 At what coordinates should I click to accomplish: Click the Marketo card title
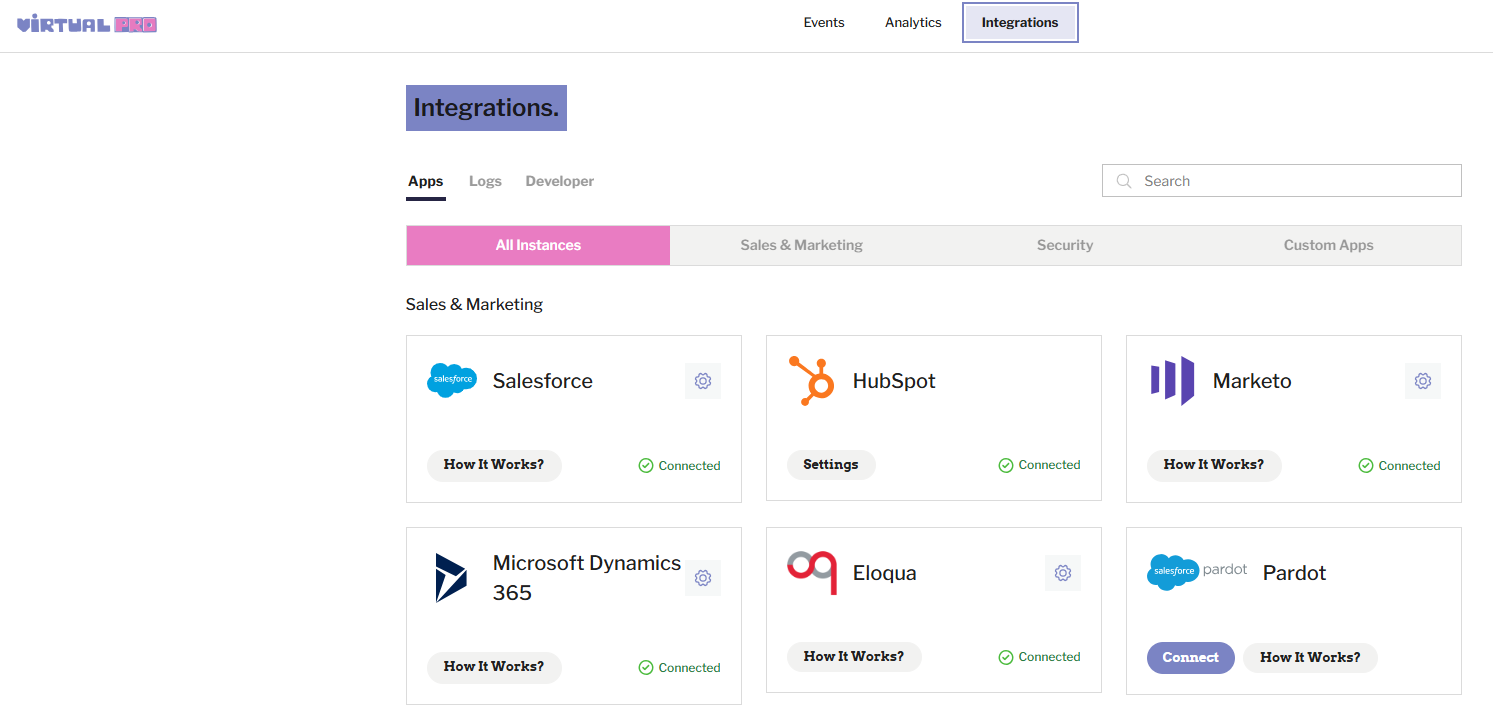click(1252, 381)
